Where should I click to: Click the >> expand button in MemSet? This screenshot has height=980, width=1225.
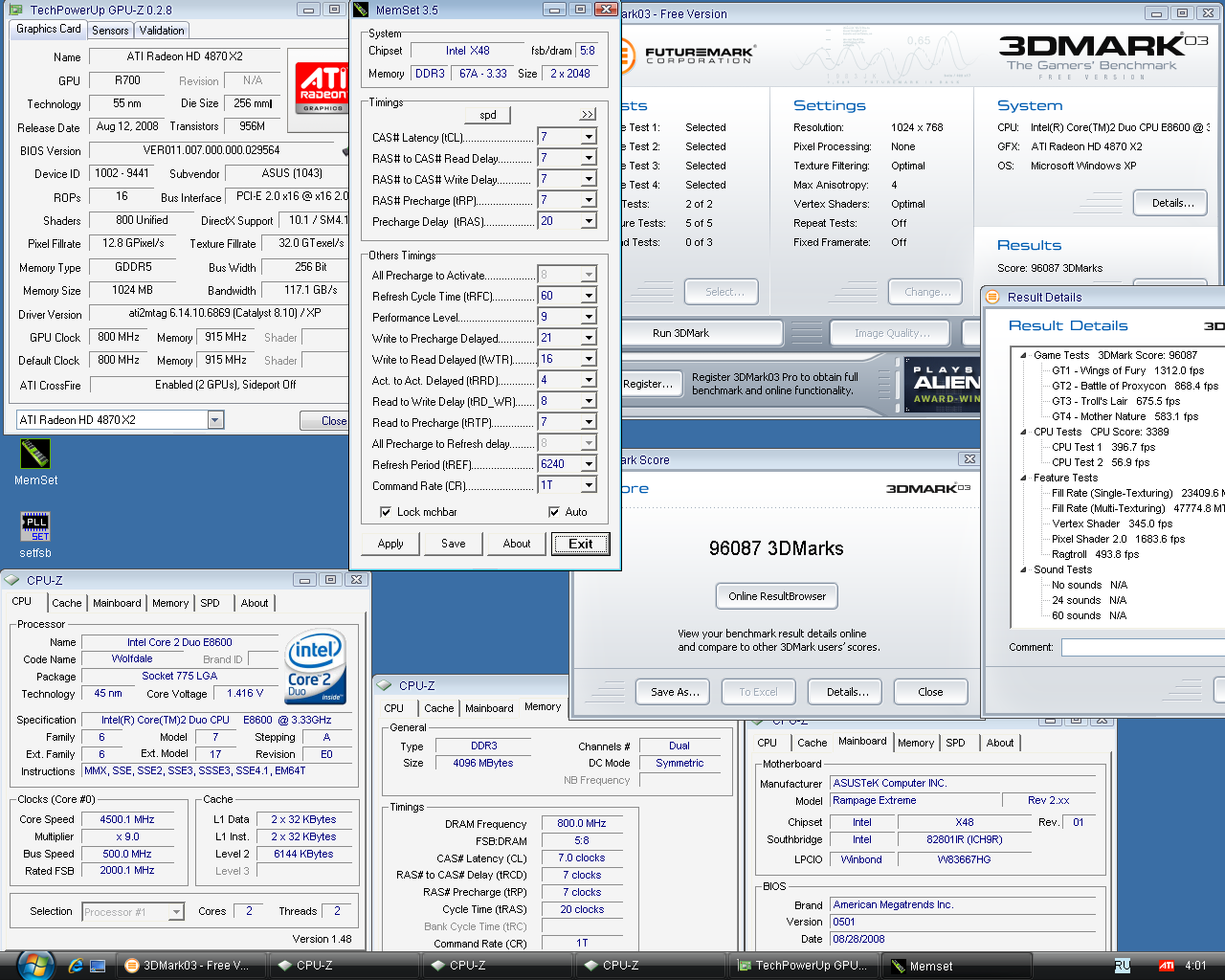coord(588,115)
